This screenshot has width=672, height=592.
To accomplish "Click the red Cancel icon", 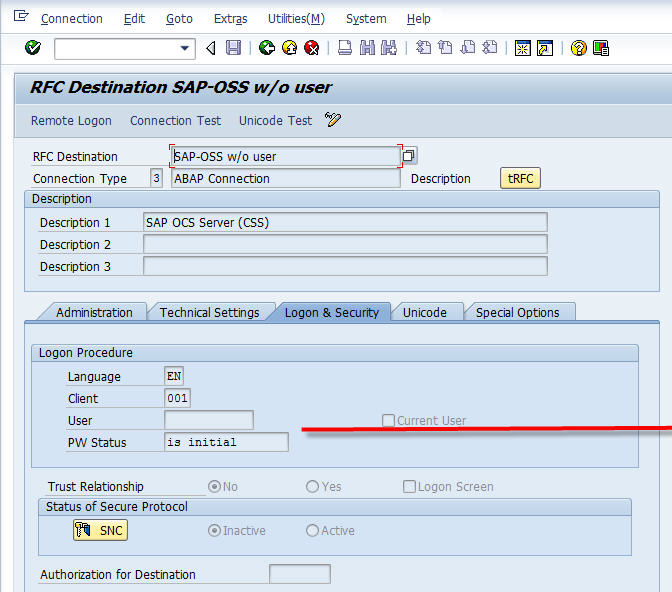I will 312,48.
